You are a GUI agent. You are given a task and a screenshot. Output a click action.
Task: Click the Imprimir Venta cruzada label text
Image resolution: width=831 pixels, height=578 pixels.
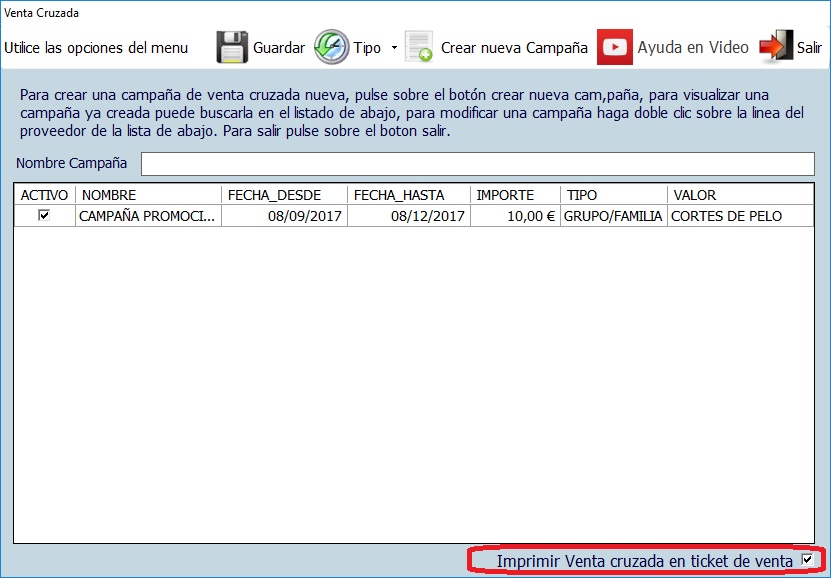point(644,561)
